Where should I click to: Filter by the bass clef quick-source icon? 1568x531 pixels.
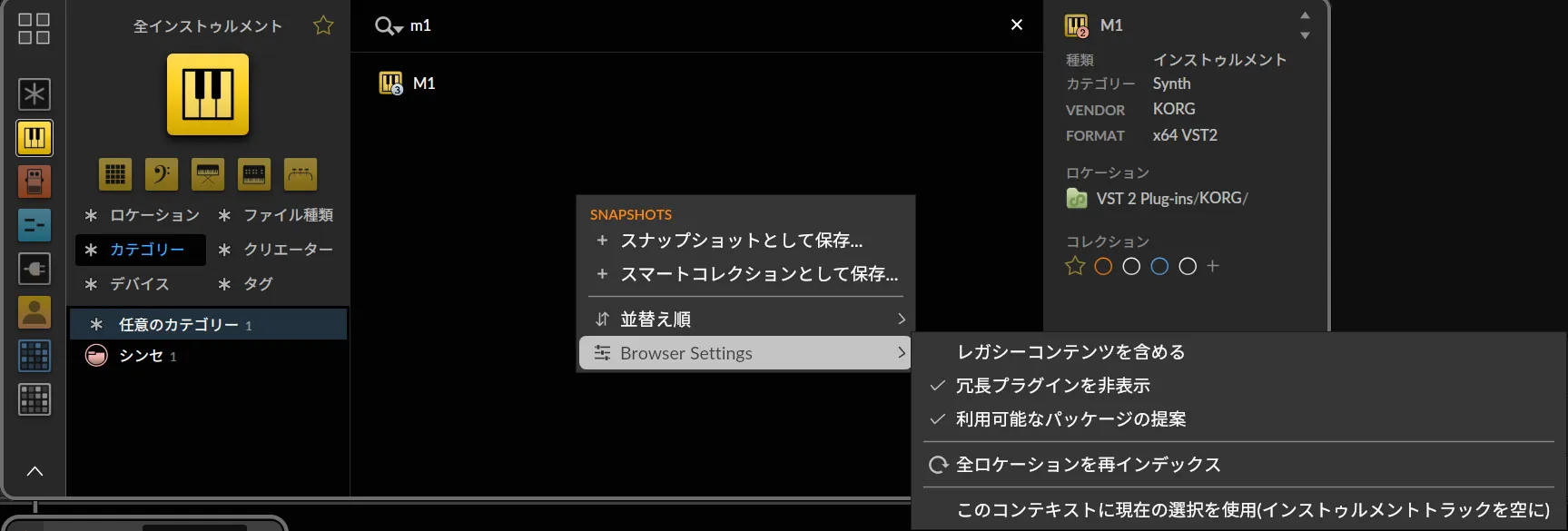tap(162, 174)
